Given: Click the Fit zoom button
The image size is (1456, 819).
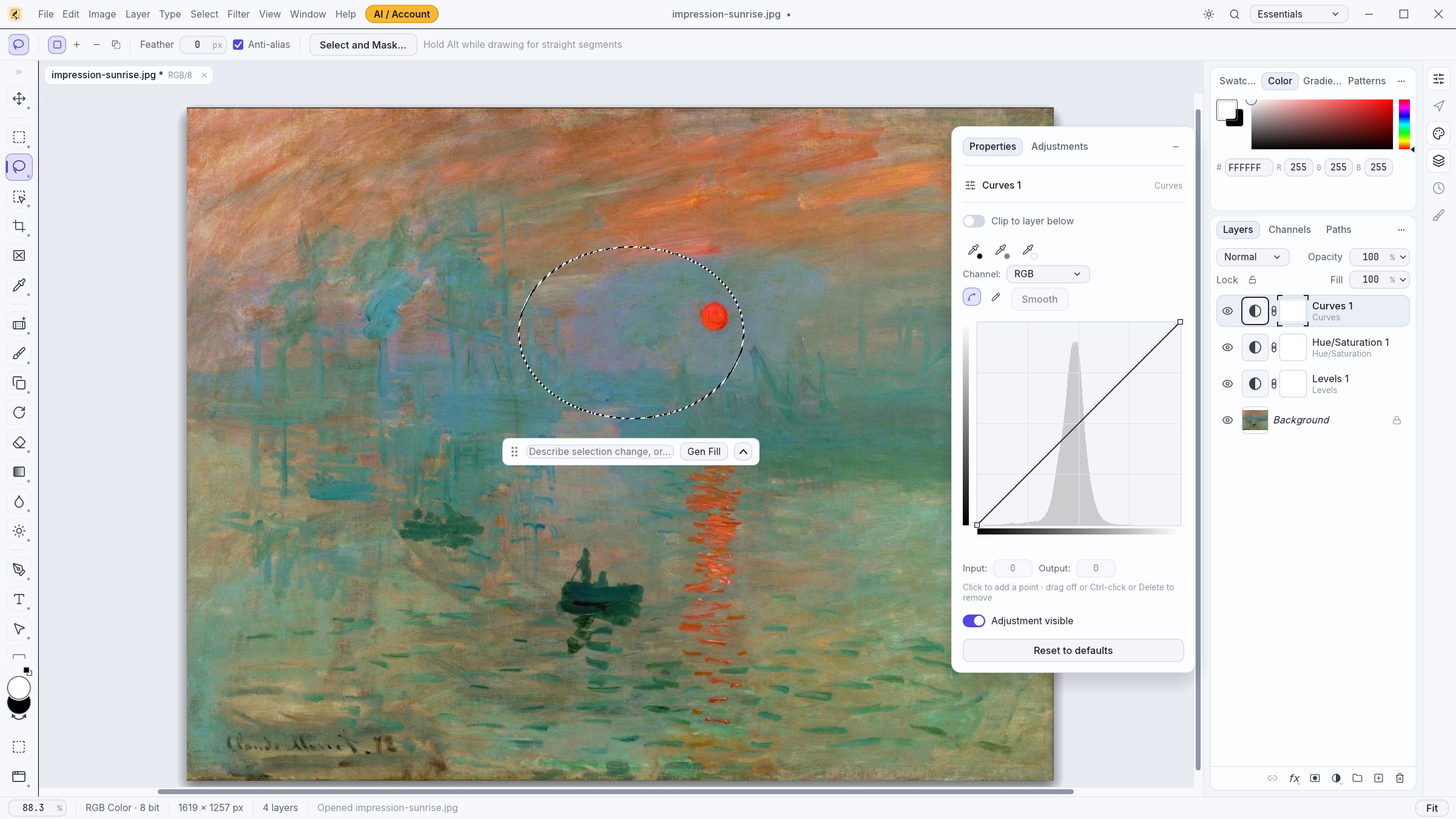Looking at the screenshot, I should pos(1432,808).
